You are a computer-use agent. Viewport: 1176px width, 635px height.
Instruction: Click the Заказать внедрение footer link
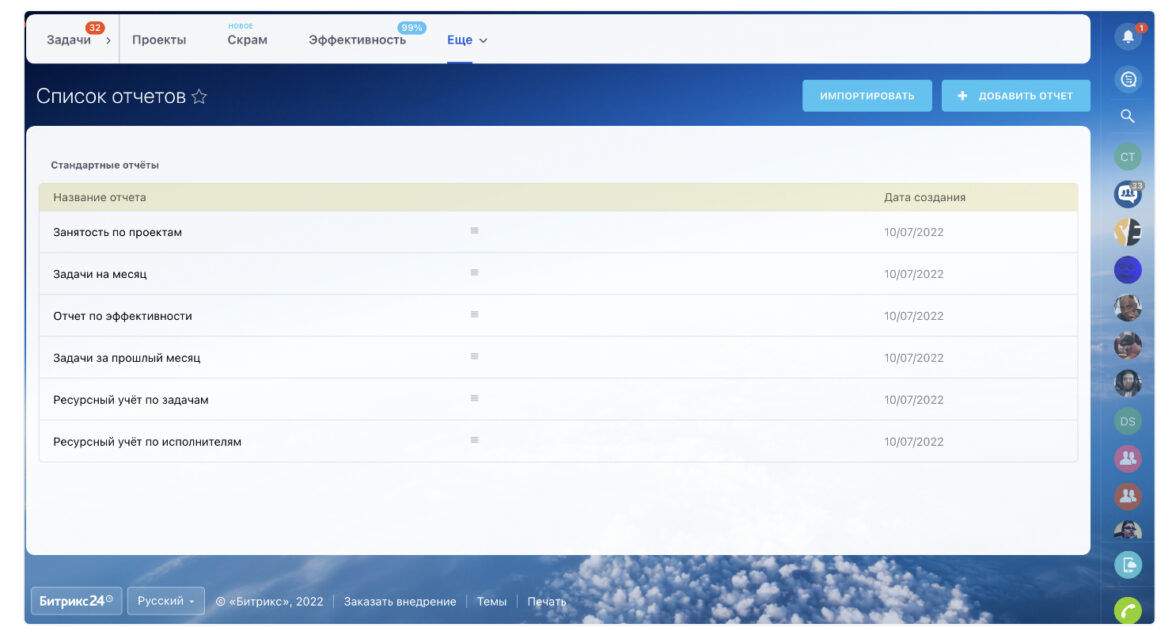point(399,602)
